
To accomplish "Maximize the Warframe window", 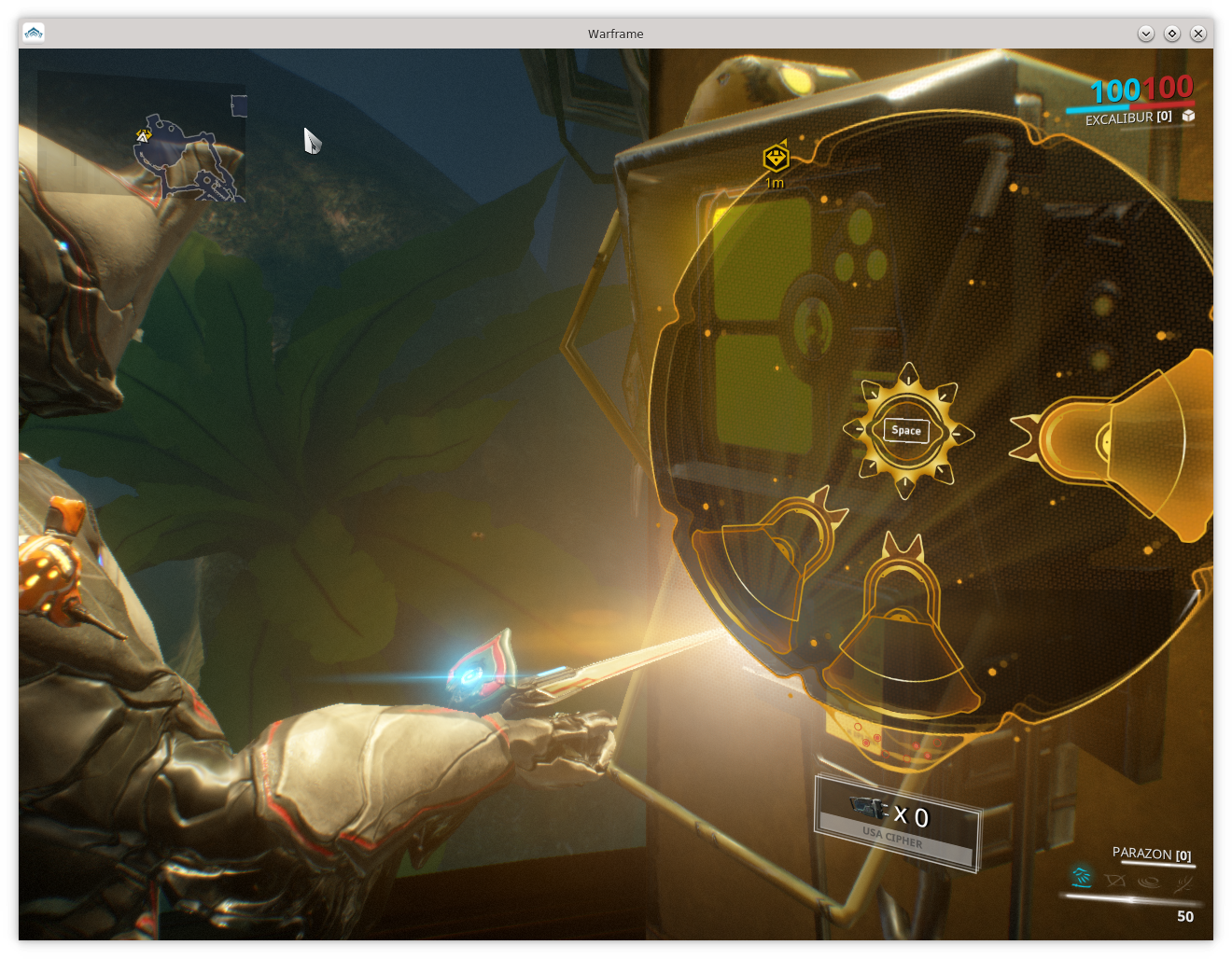I will point(1172,34).
